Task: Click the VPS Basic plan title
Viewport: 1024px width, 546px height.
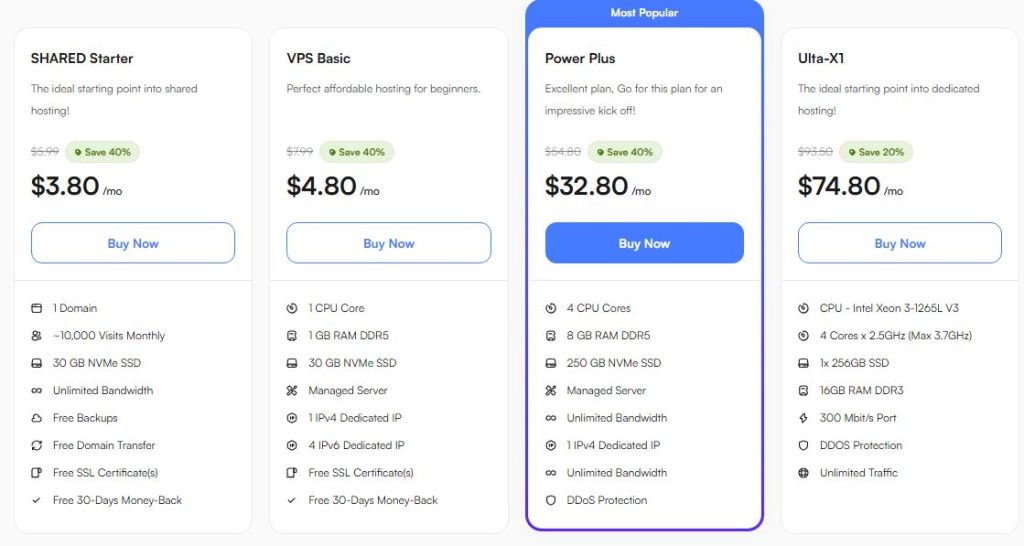Action: tap(318, 58)
